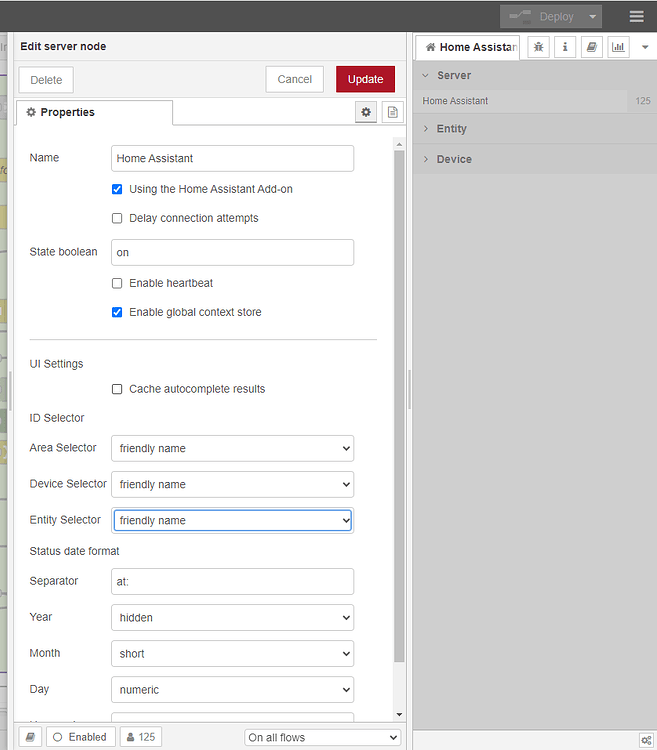Click the red Update button

[x=365, y=79]
